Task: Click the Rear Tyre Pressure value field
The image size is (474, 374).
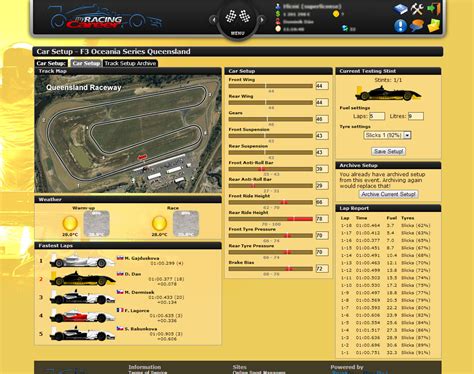Action: coord(322,252)
